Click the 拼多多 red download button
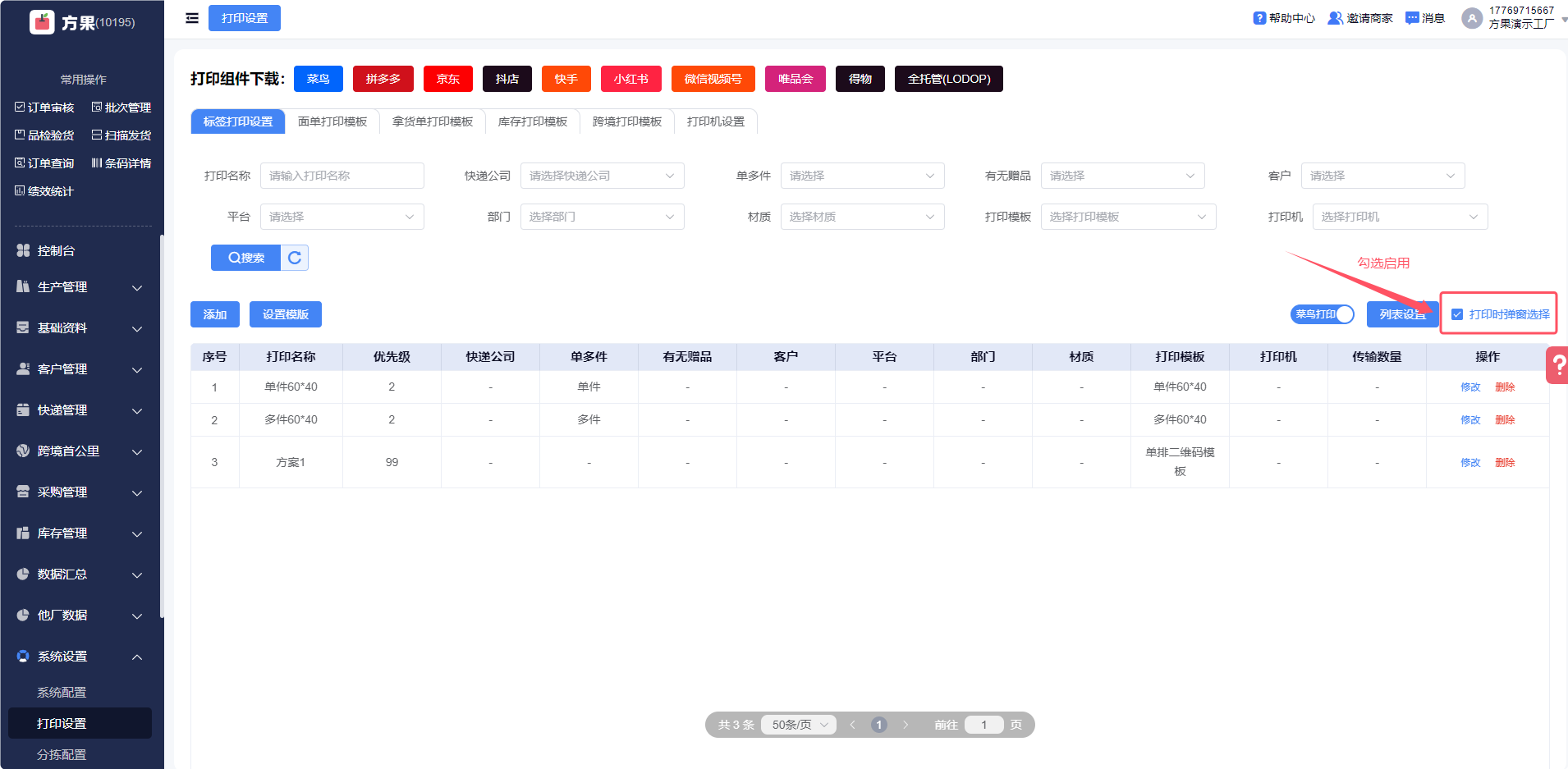Image resolution: width=1568 pixels, height=769 pixels. click(x=383, y=79)
